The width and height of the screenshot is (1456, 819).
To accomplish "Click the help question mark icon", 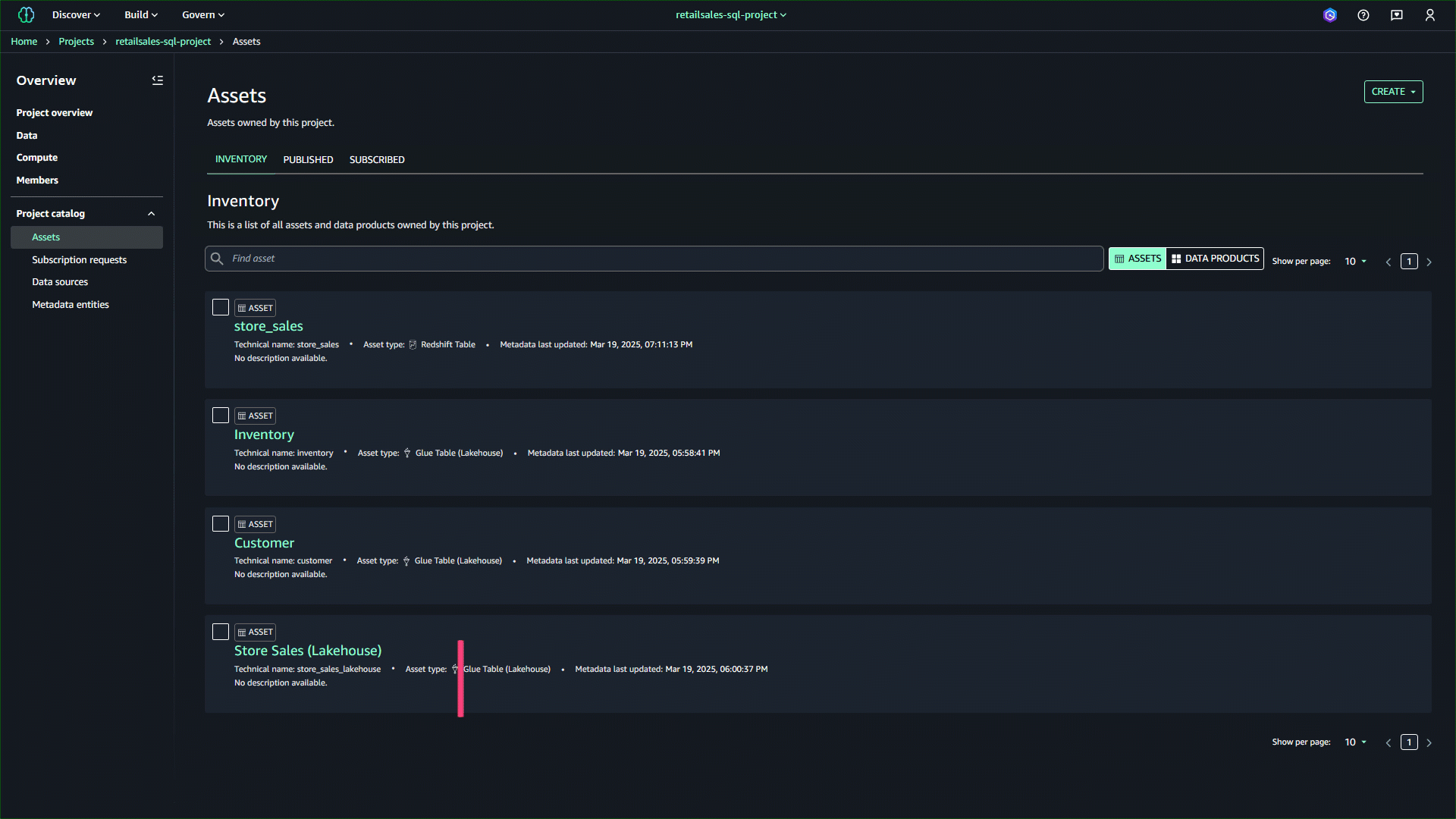I will [1363, 15].
